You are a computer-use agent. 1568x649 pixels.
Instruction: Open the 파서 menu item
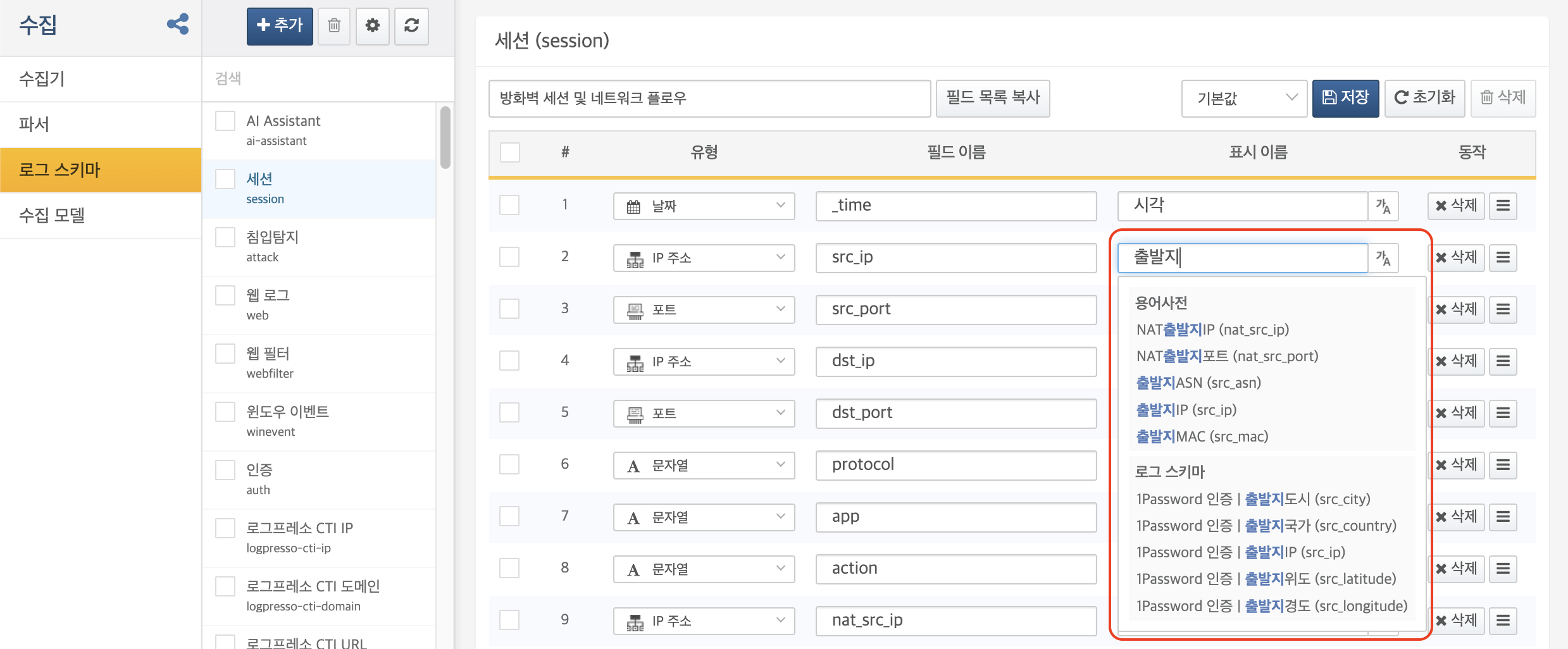[x=101, y=125]
